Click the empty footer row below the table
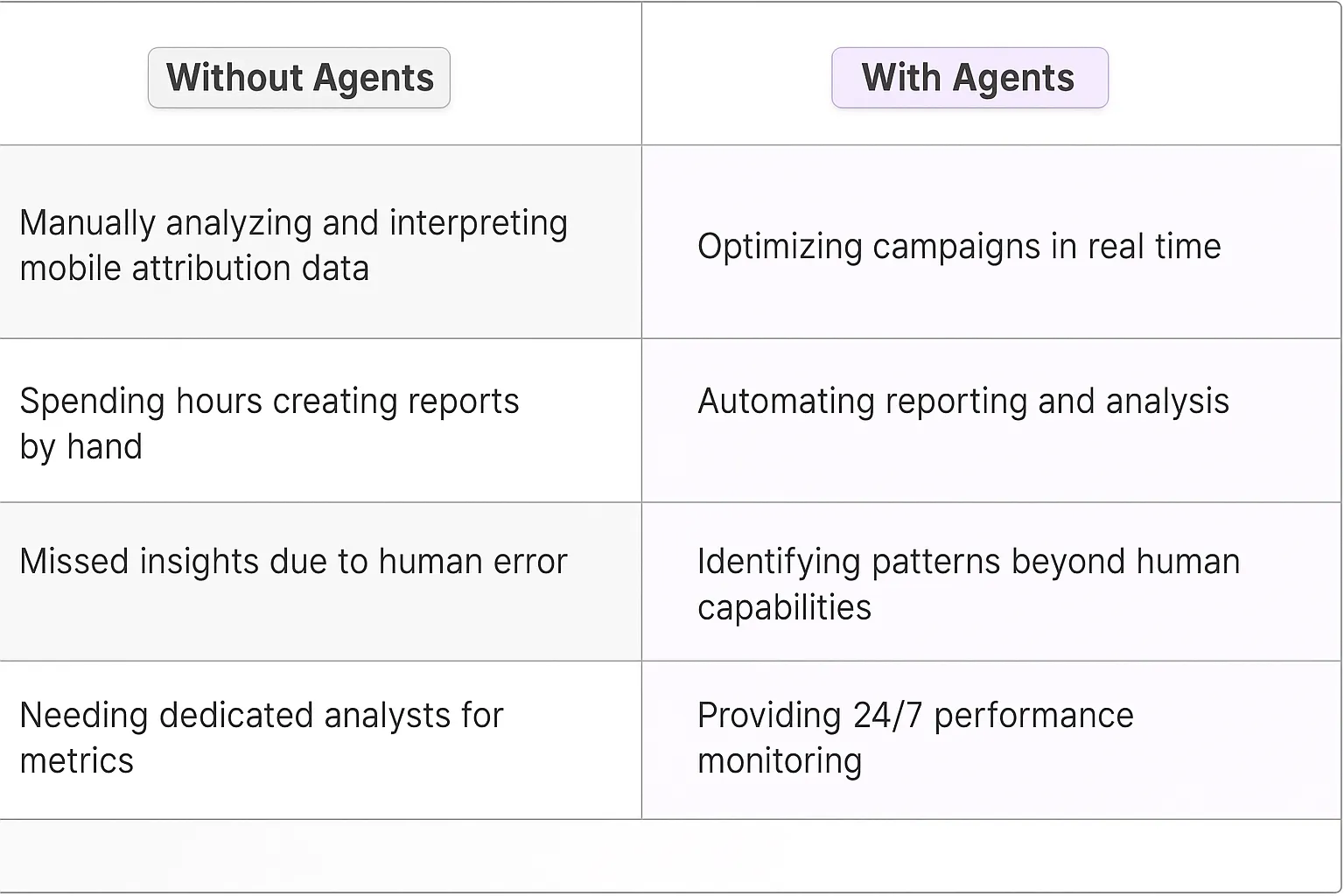The width and height of the screenshot is (1344, 896). click(671, 856)
